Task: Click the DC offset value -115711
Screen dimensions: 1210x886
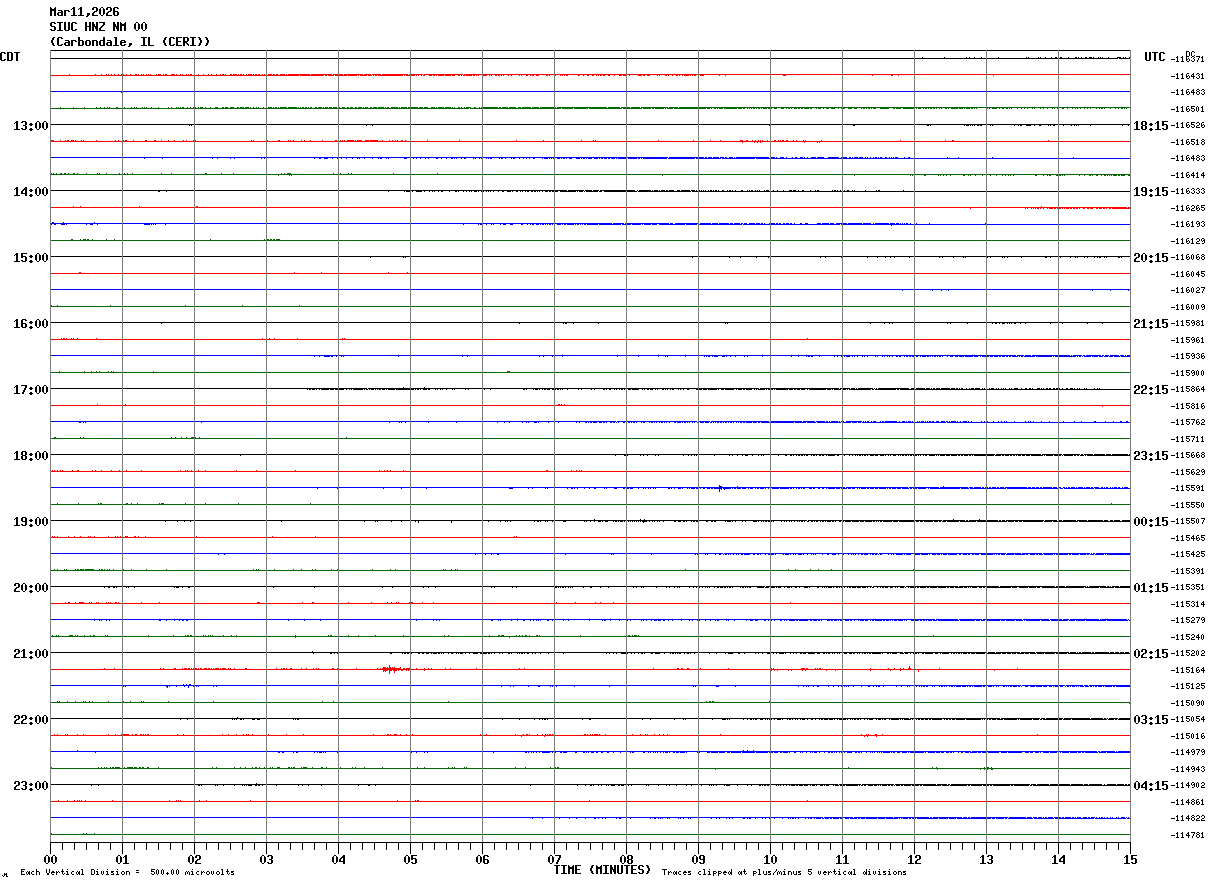Action: [x=1187, y=439]
